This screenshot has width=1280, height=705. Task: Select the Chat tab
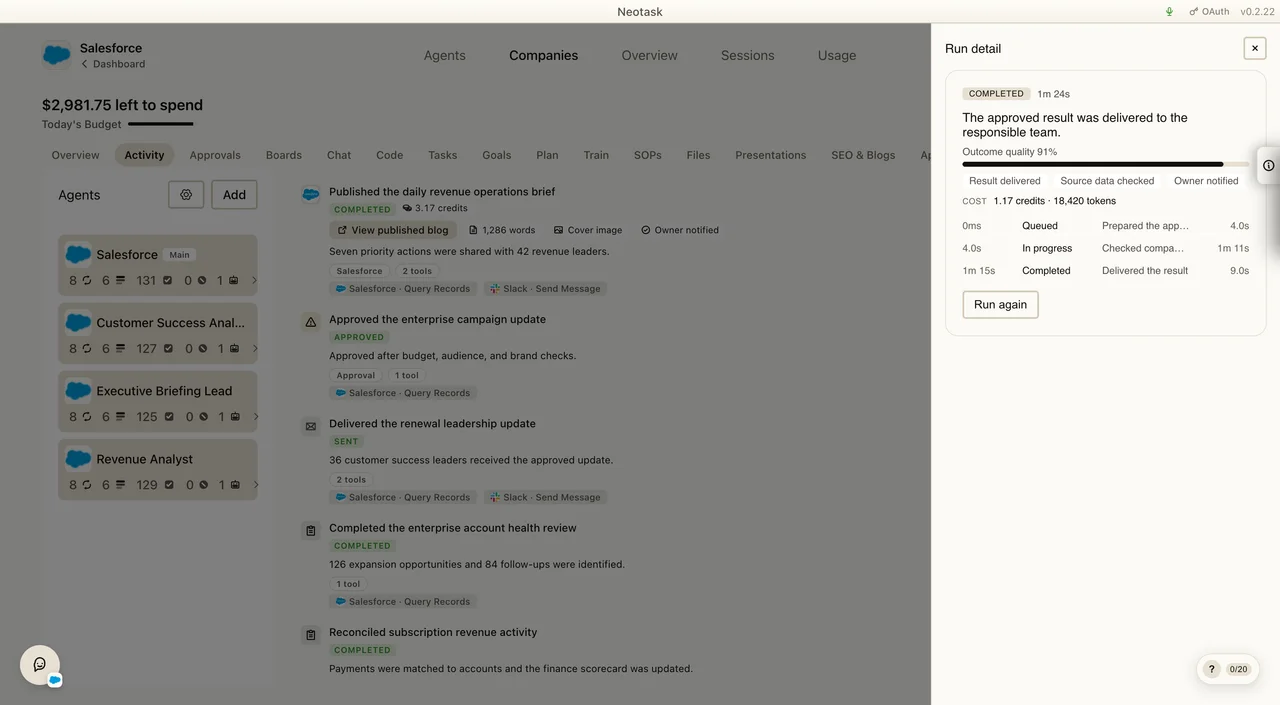[339, 155]
